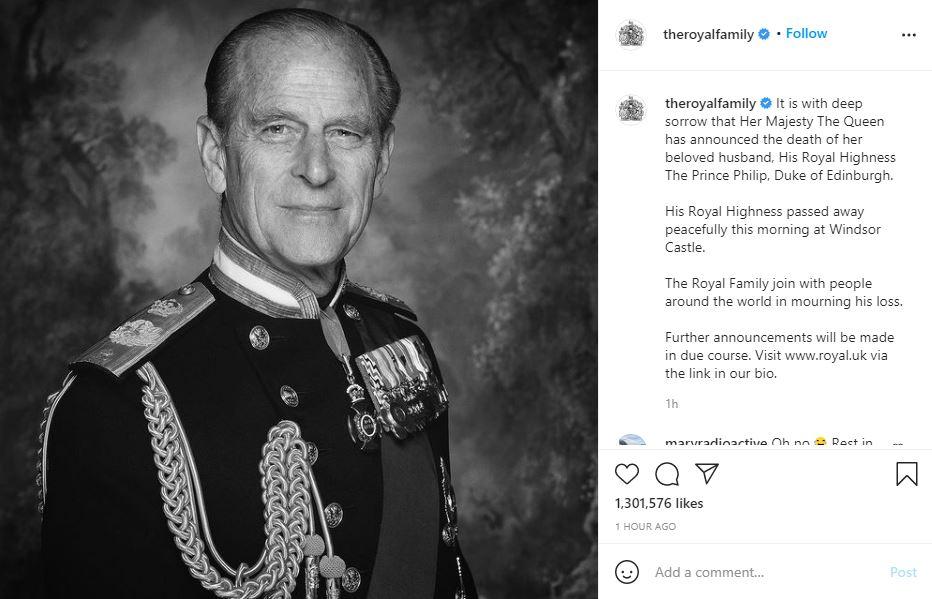View the 1,301,576 likes list
The height and width of the screenshot is (599, 932).
(x=659, y=503)
